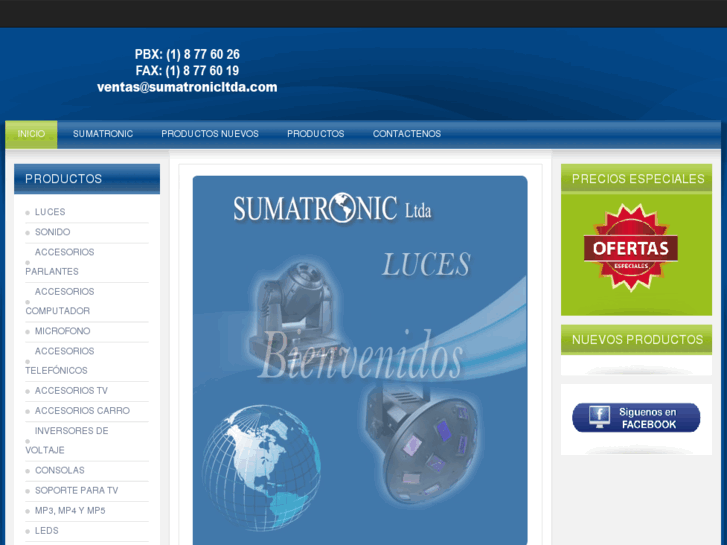Select ACCESORIOS PARLANTES category
Screen dimensions: 727x545
click(60, 262)
